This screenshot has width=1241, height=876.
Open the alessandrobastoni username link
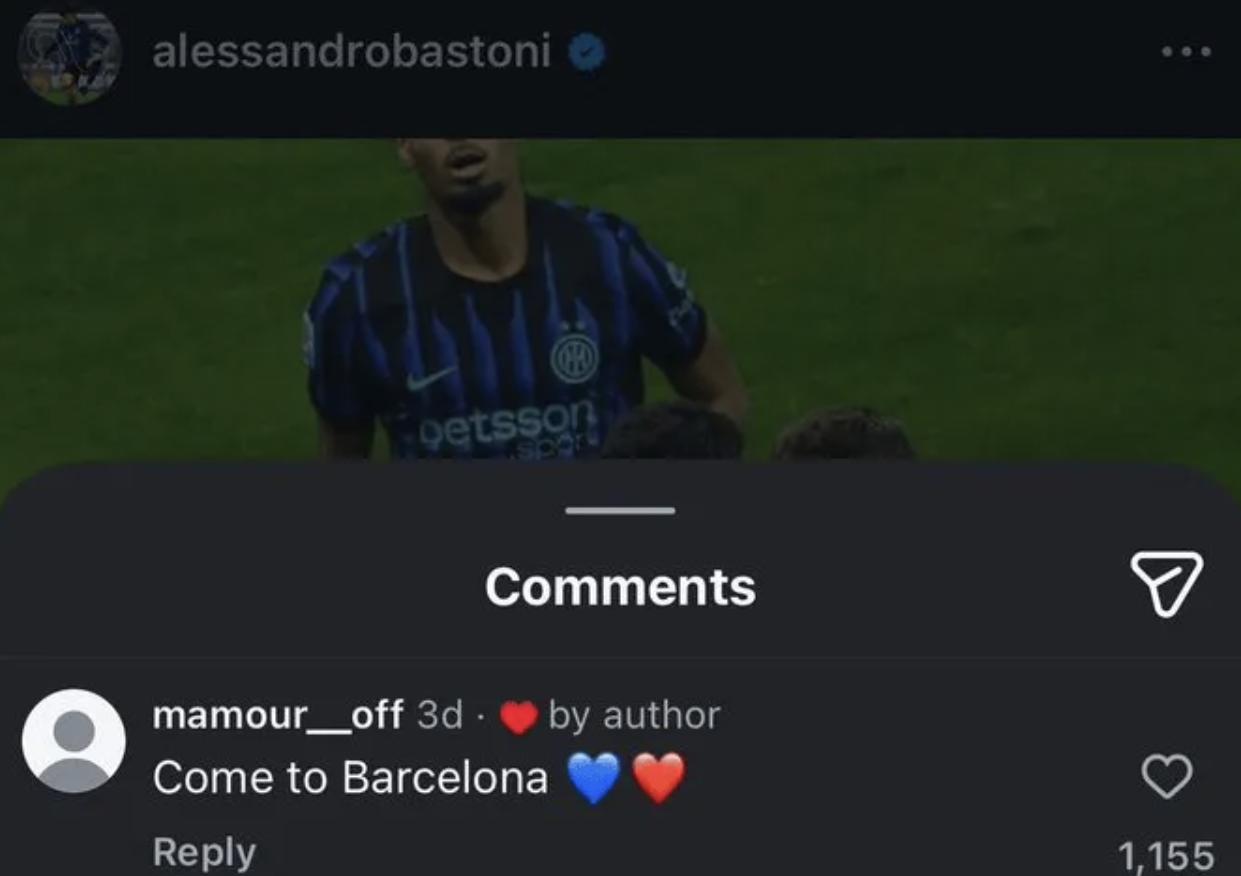[x=351, y=52]
